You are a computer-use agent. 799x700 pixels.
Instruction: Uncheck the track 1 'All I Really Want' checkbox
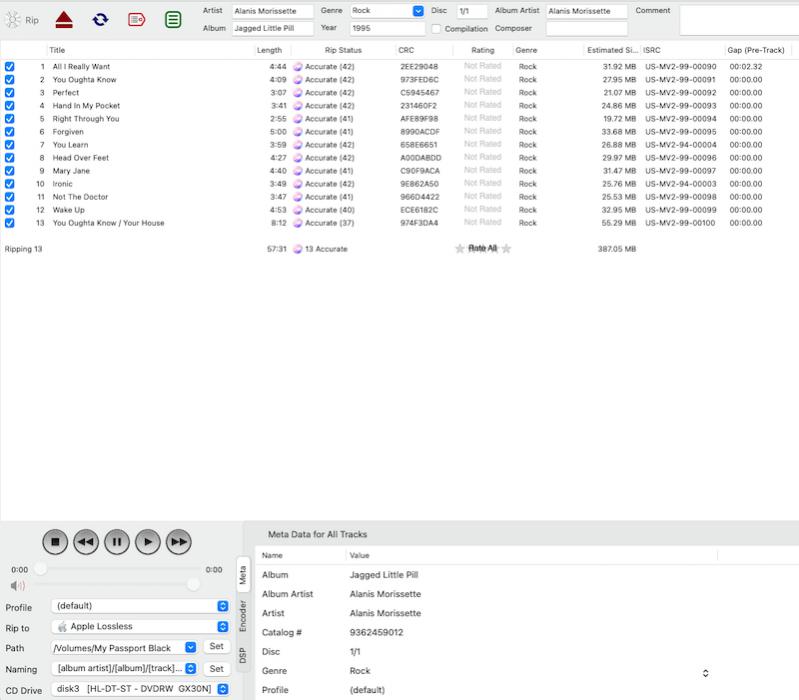(10, 67)
